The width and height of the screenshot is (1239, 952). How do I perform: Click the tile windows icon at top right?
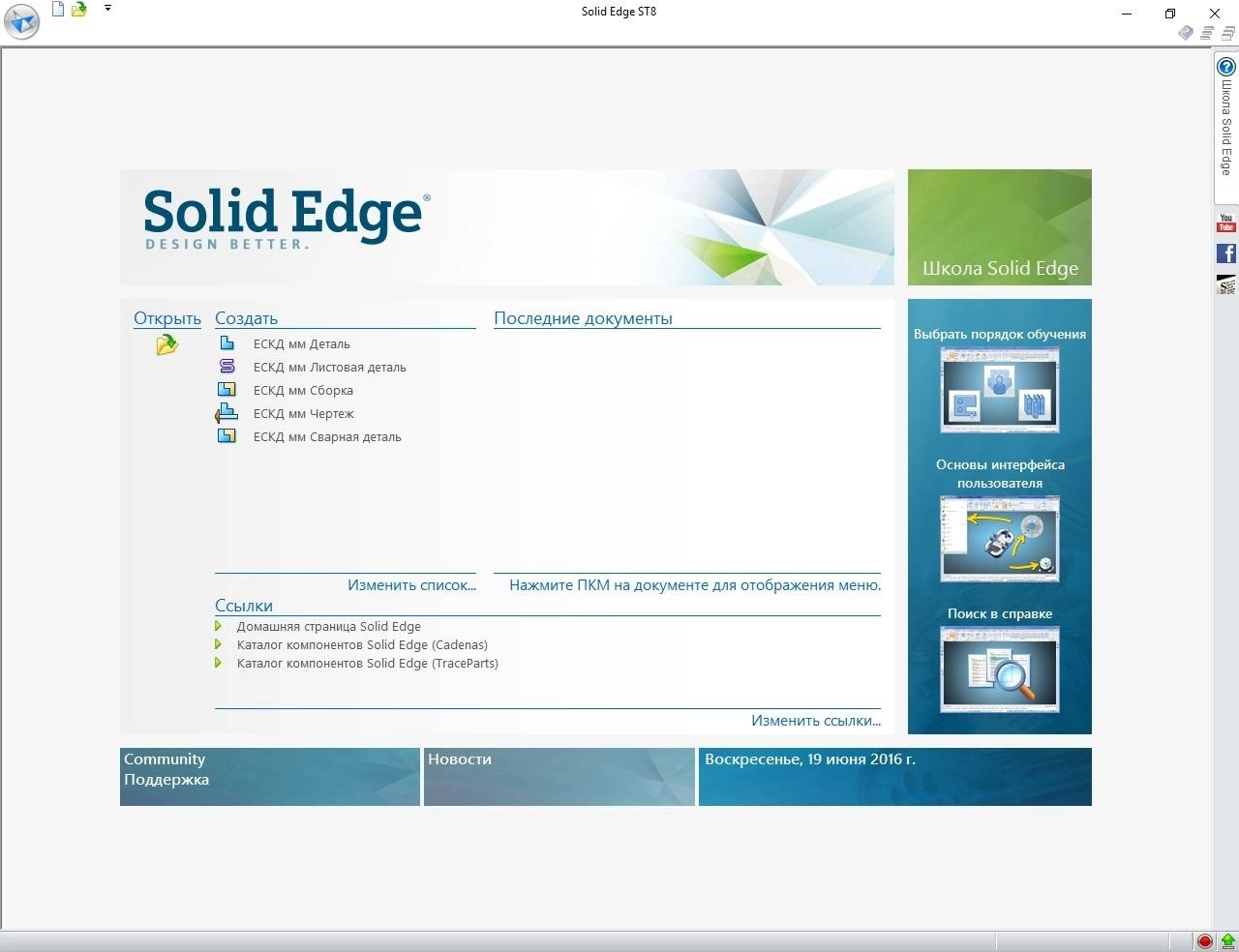[1207, 33]
